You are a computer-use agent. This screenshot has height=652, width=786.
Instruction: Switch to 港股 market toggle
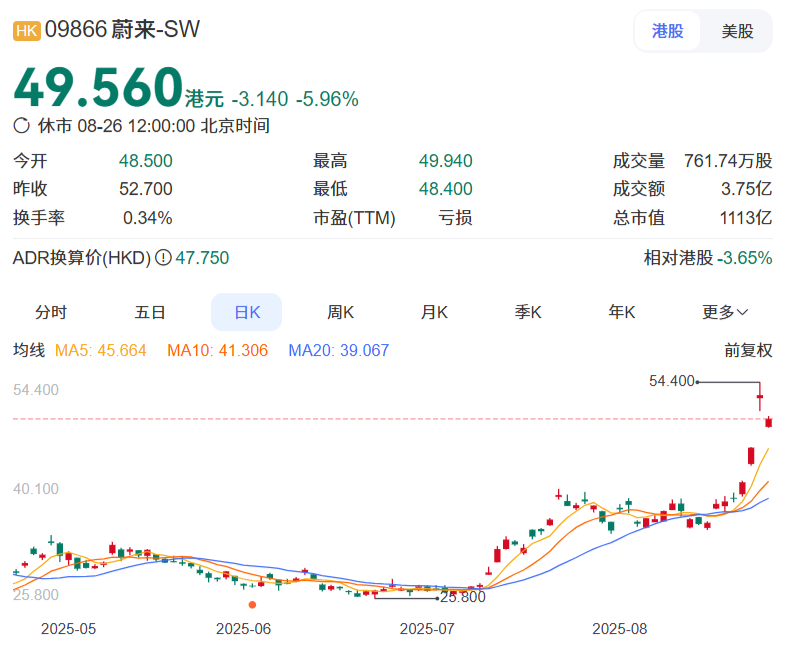(667, 31)
